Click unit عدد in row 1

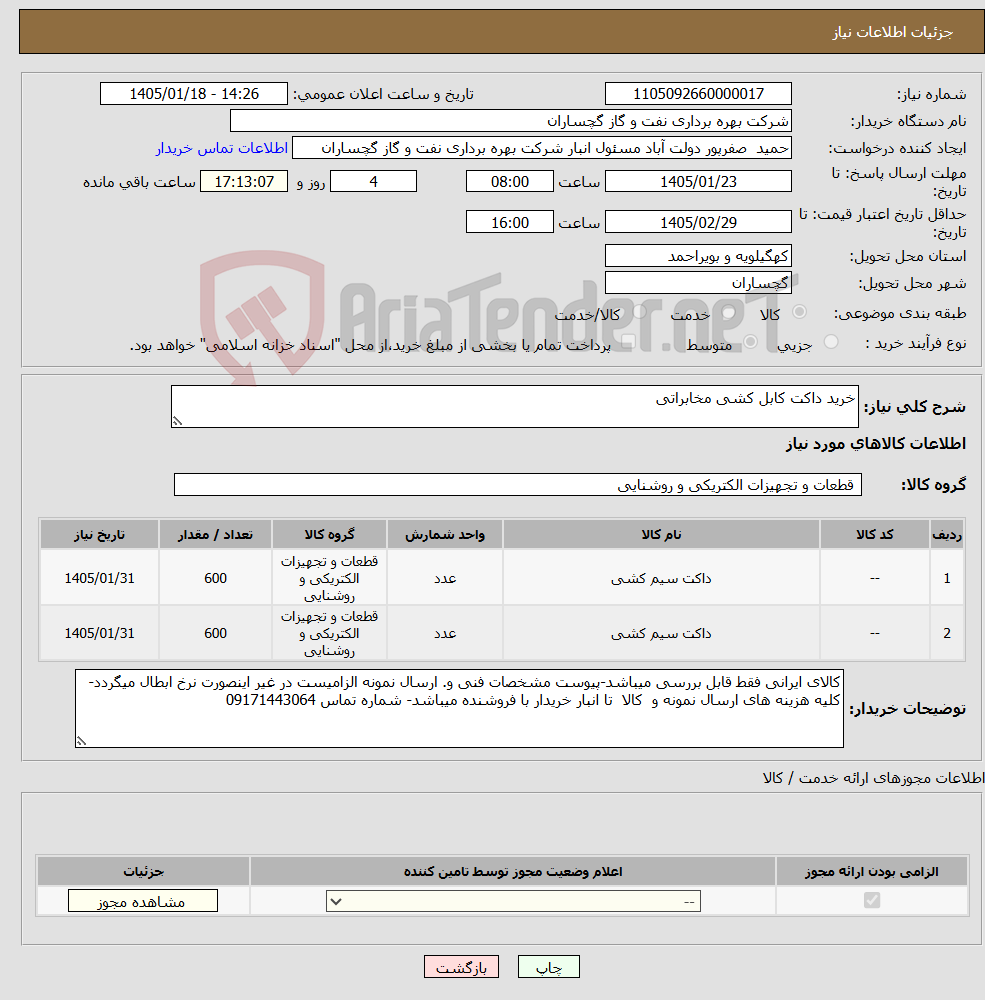point(445,578)
